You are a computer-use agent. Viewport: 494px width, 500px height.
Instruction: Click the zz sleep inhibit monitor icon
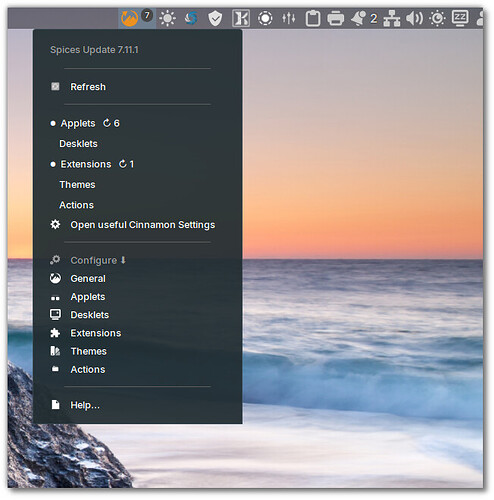point(460,18)
